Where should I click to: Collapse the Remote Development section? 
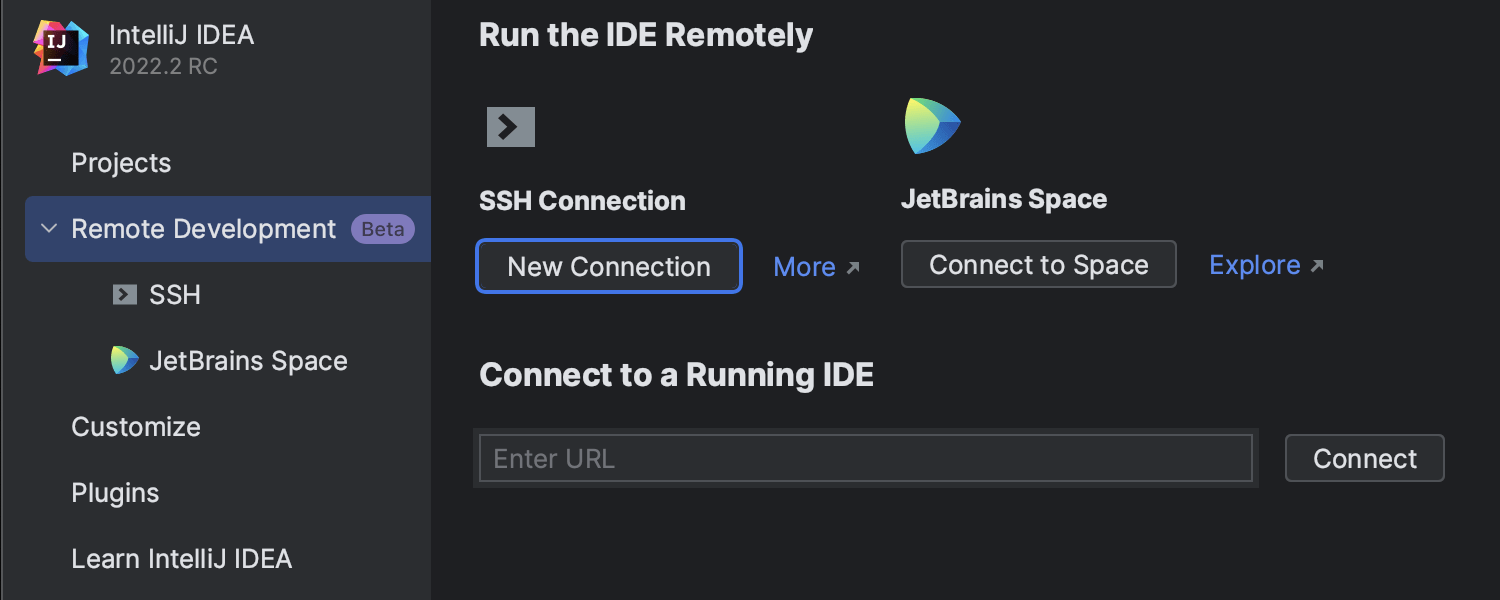(48, 229)
